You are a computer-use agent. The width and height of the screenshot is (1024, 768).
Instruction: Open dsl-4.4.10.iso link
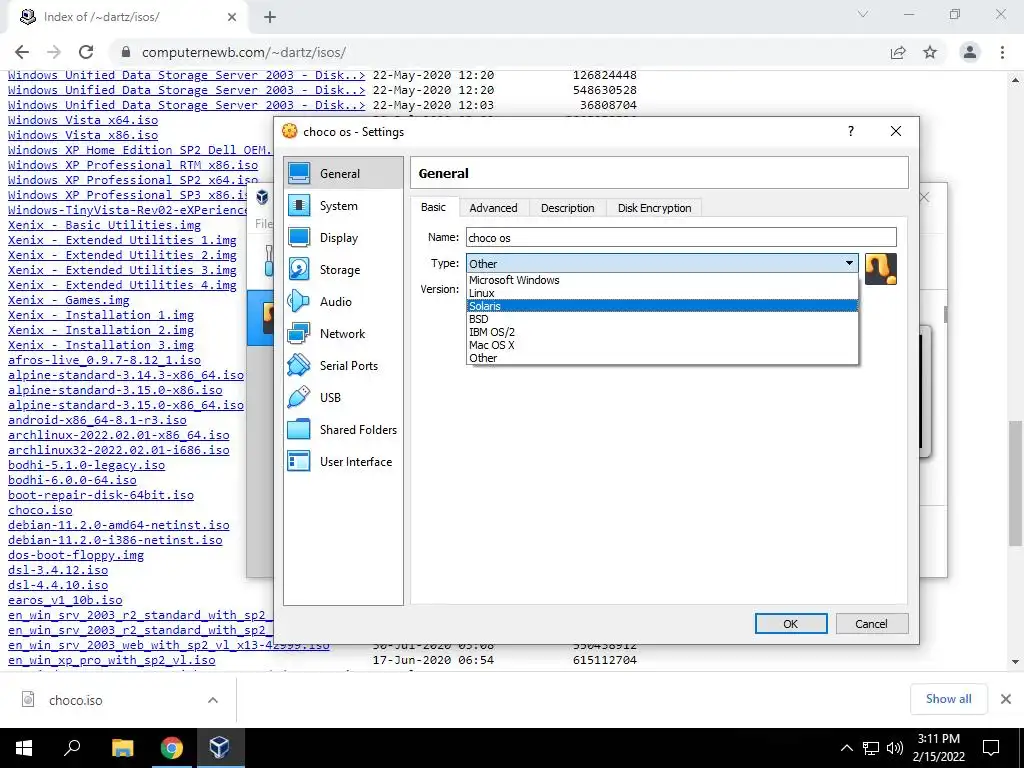(58, 585)
